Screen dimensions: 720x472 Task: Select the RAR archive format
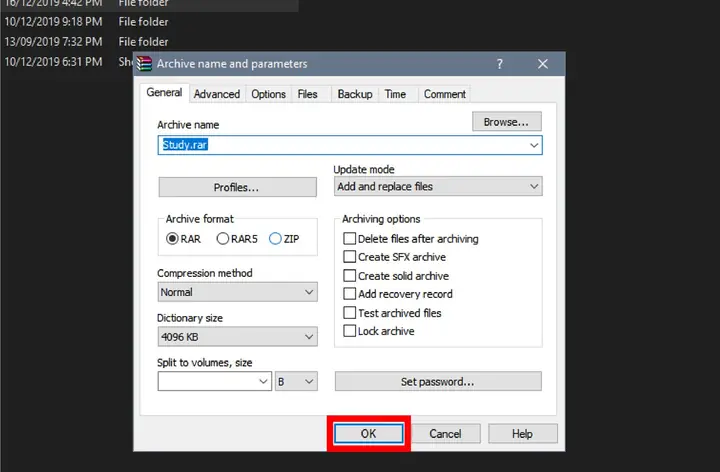click(x=173, y=239)
